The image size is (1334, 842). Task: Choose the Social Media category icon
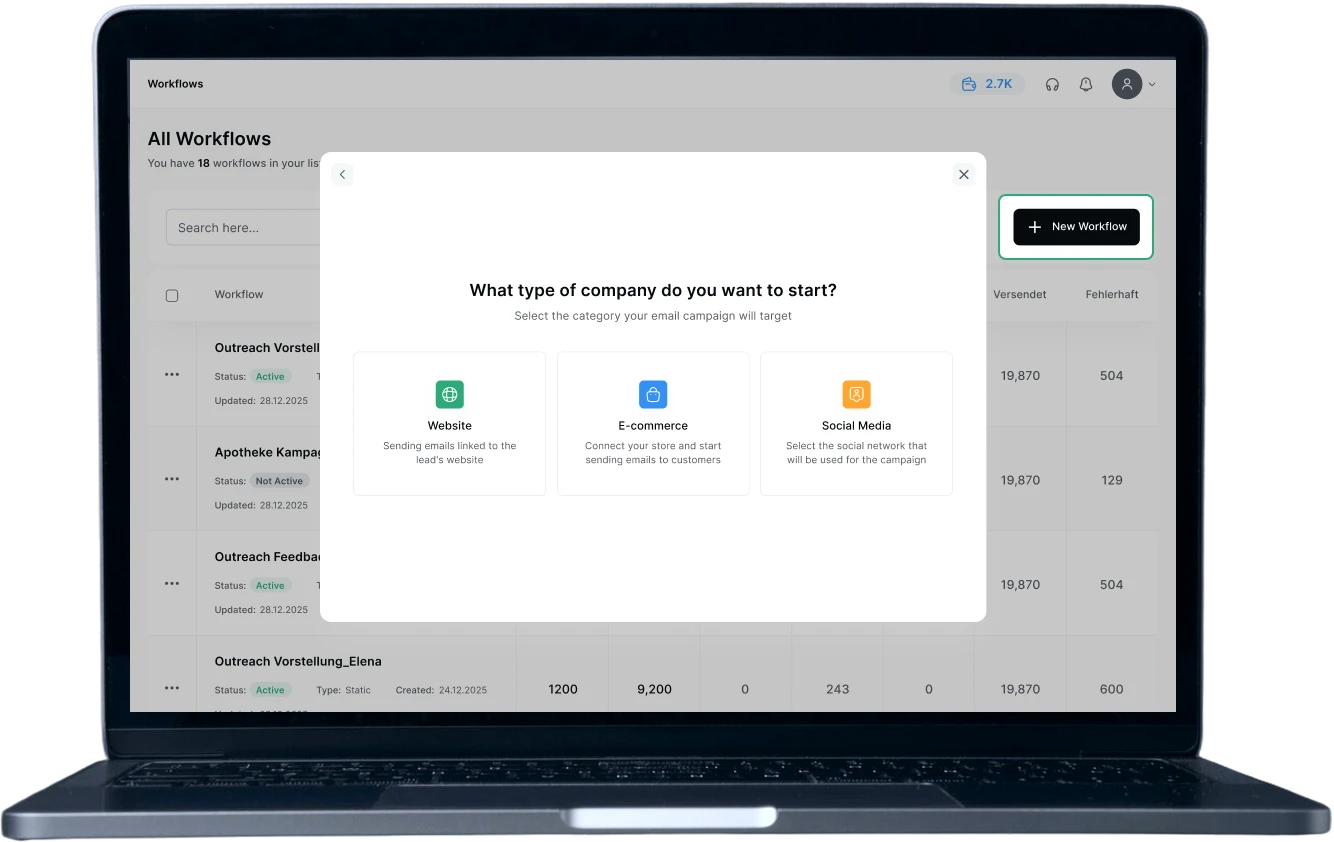(x=856, y=394)
